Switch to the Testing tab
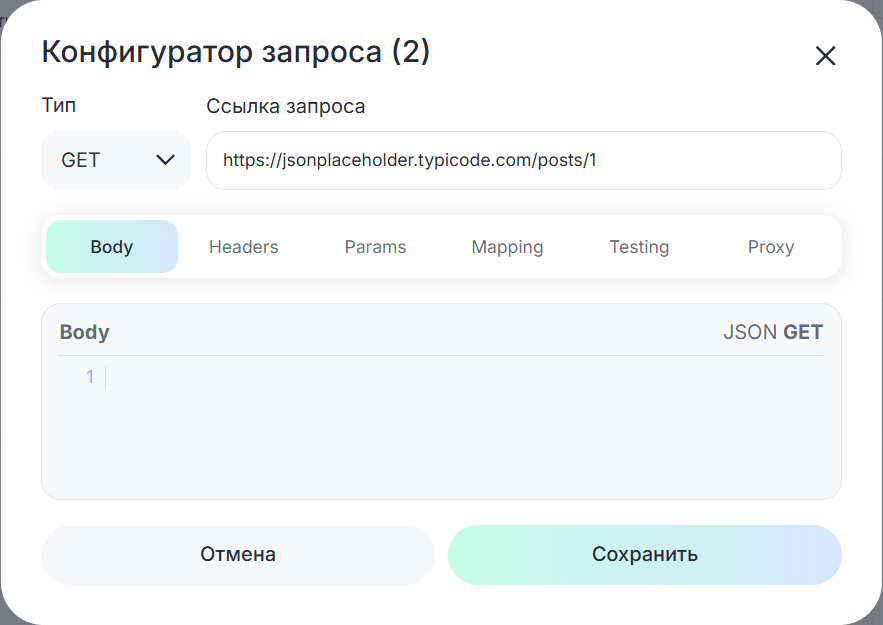 click(639, 247)
